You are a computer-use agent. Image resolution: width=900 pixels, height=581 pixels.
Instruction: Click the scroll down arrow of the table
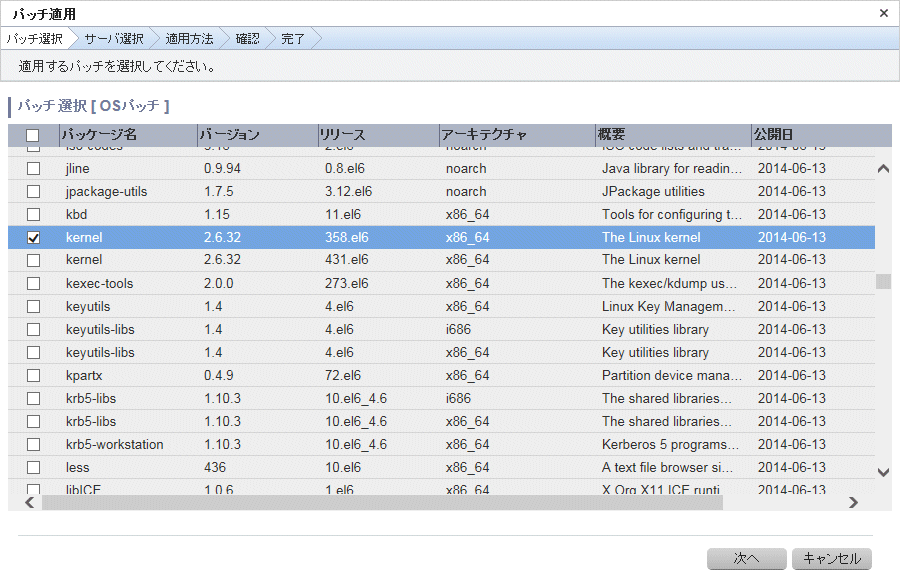(883, 472)
